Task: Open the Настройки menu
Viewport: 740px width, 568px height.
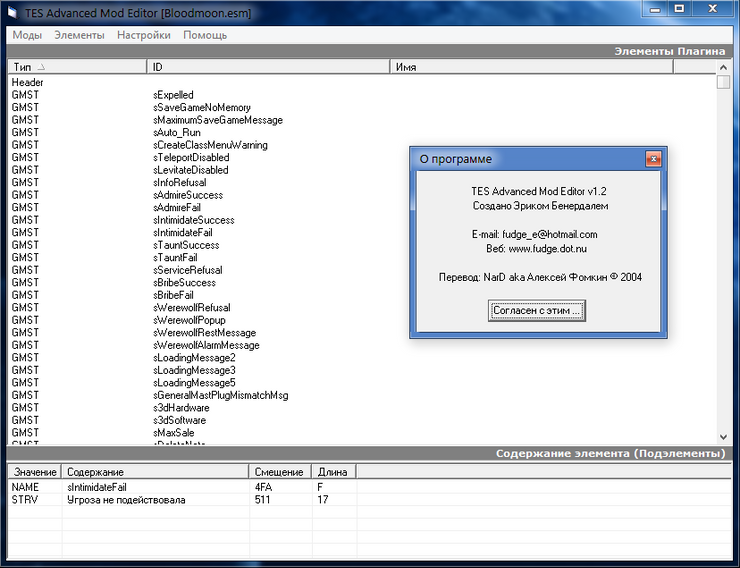Action: (x=144, y=35)
